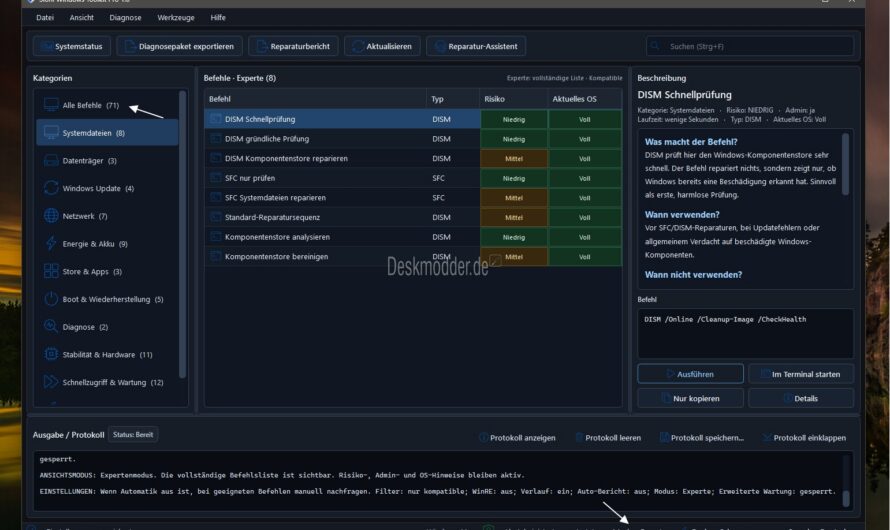Open the Werkzeuge menu
This screenshot has height=530, width=890.
coord(175,18)
